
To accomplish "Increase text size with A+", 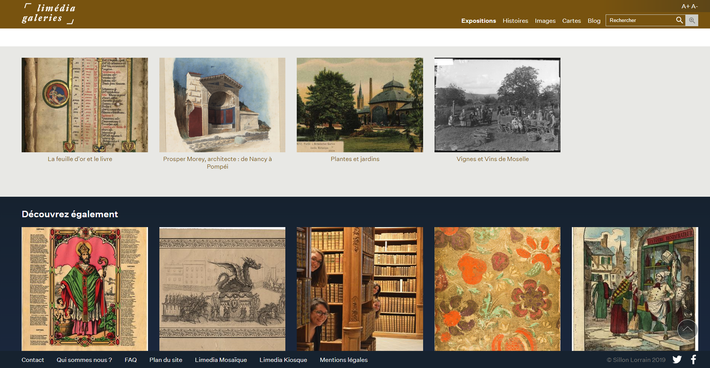I will (686, 6).
